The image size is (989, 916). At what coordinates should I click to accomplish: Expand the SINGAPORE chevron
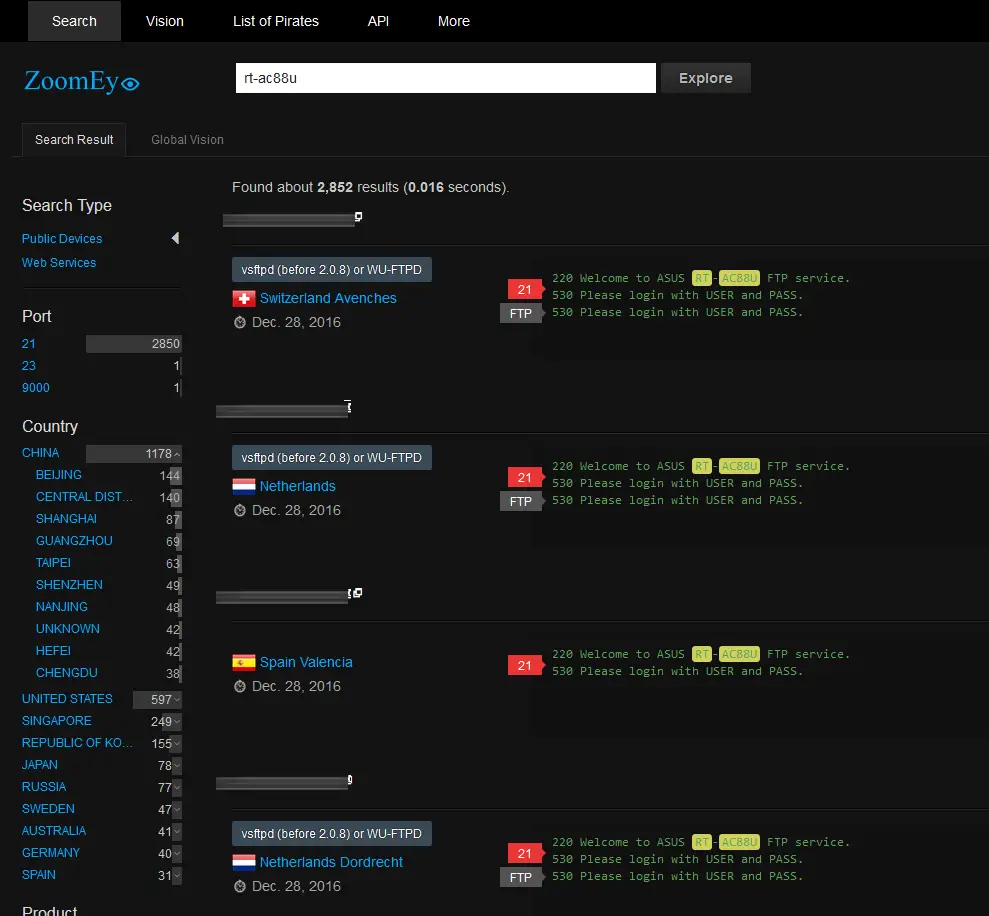pos(177,722)
